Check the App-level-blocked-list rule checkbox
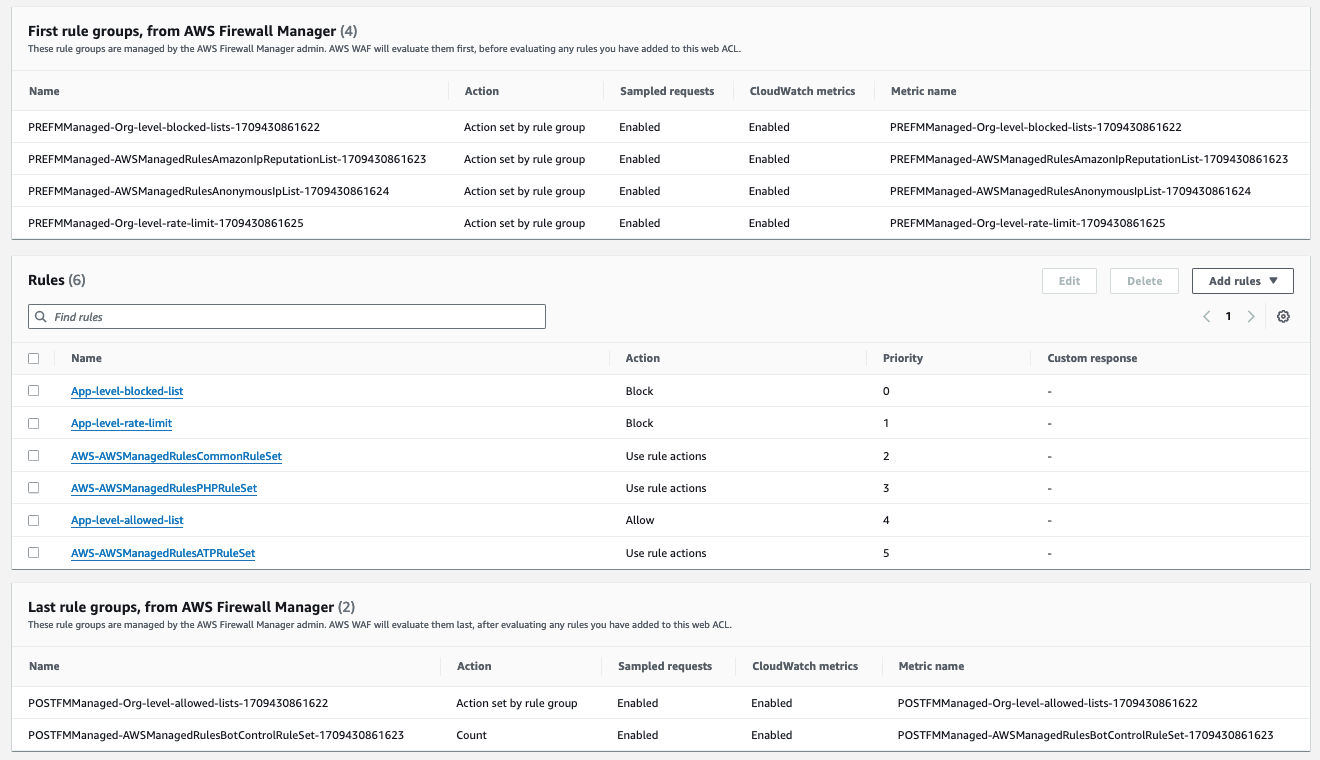 pos(33,391)
